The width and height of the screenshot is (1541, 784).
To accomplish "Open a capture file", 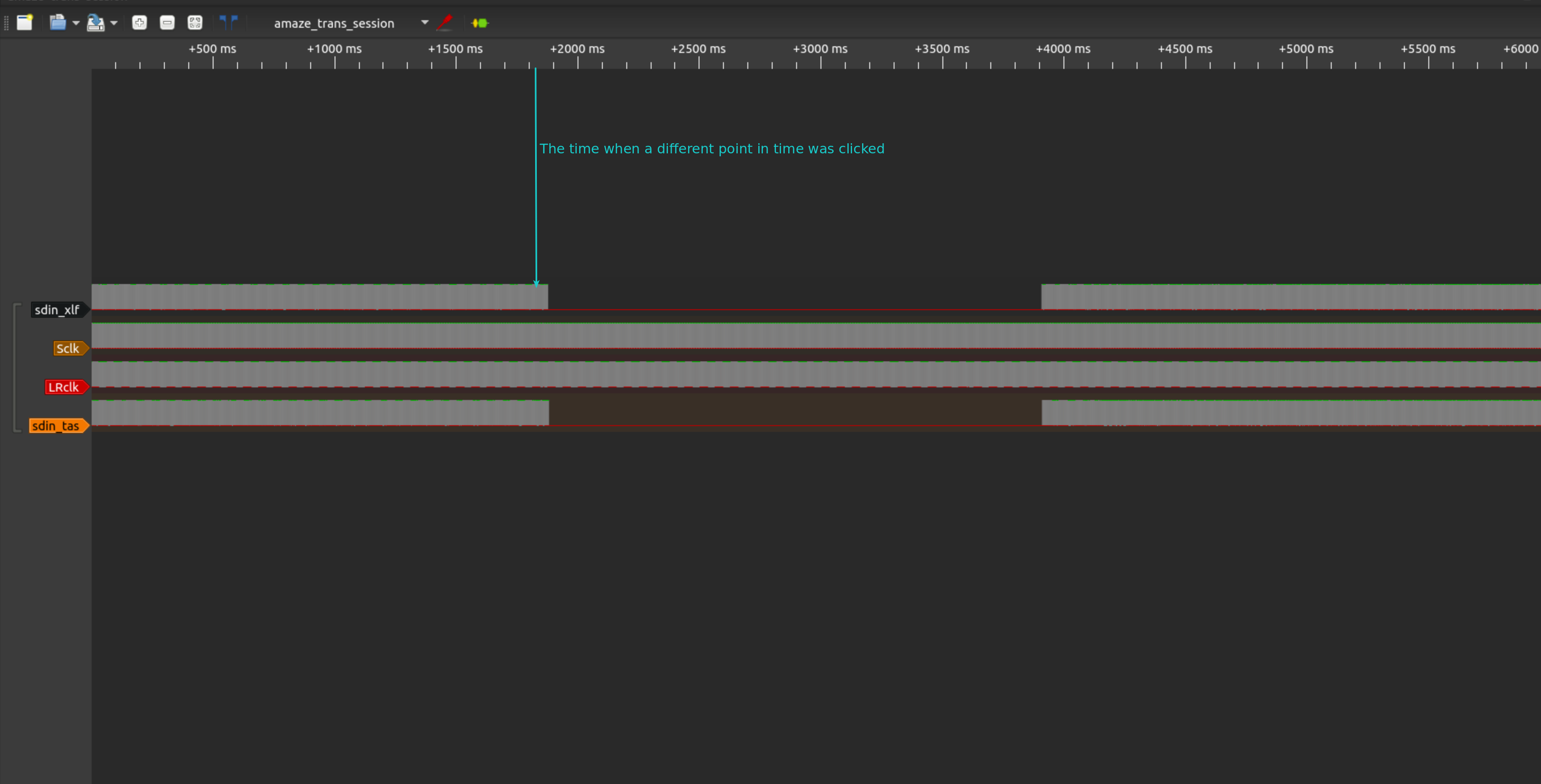I will click(58, 23).
